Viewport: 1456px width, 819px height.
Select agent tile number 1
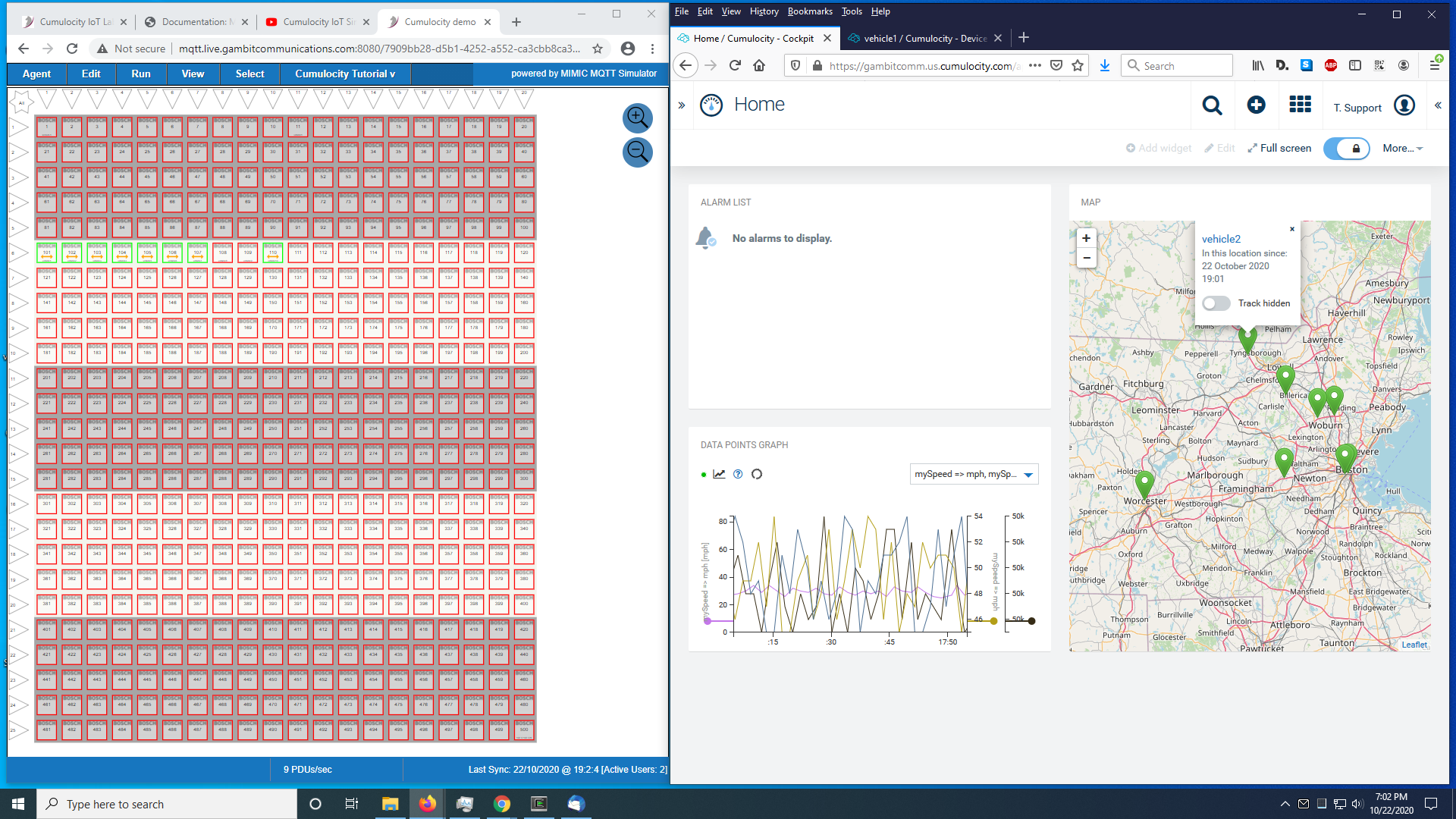[x=47, y=127]
